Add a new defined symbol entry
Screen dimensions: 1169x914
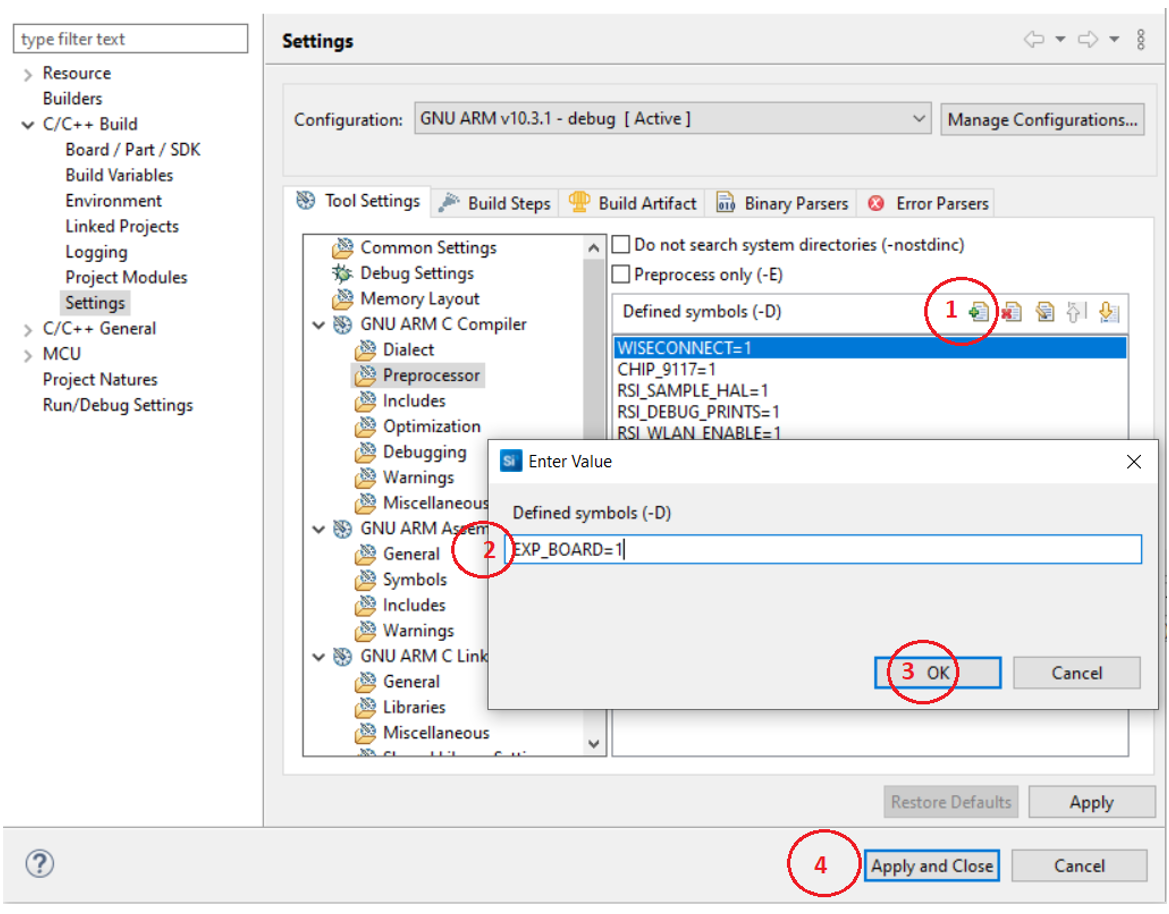click(x=978, y=312)
